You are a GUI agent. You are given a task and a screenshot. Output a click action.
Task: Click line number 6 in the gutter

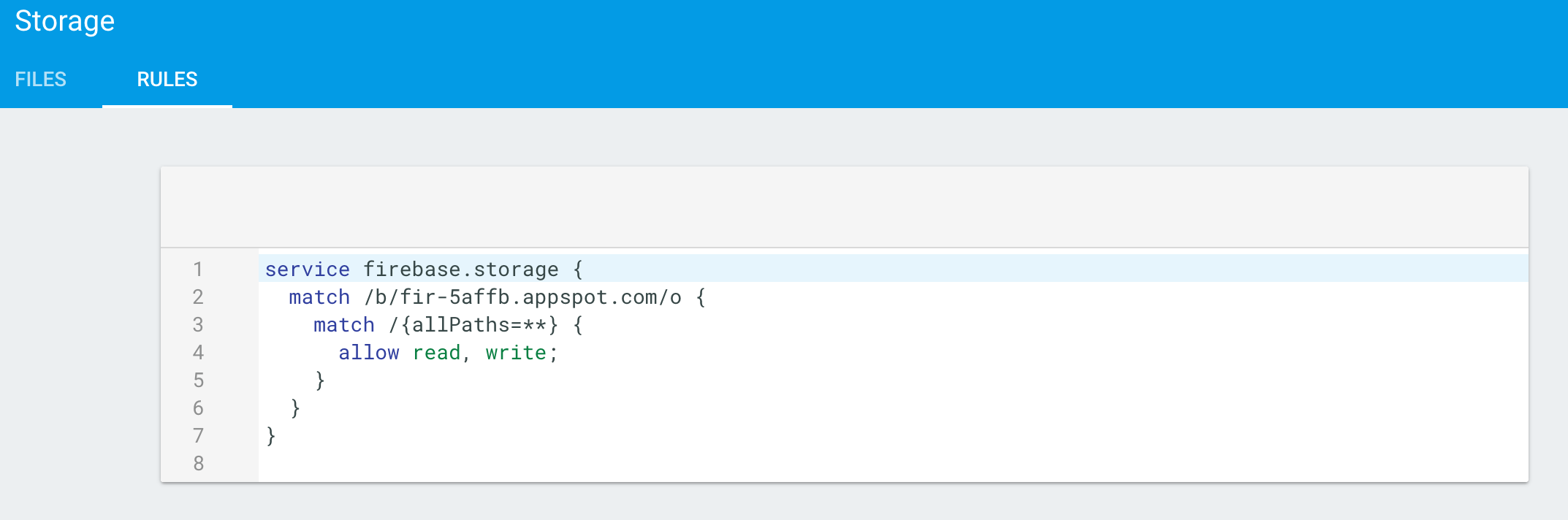[198, 408]
